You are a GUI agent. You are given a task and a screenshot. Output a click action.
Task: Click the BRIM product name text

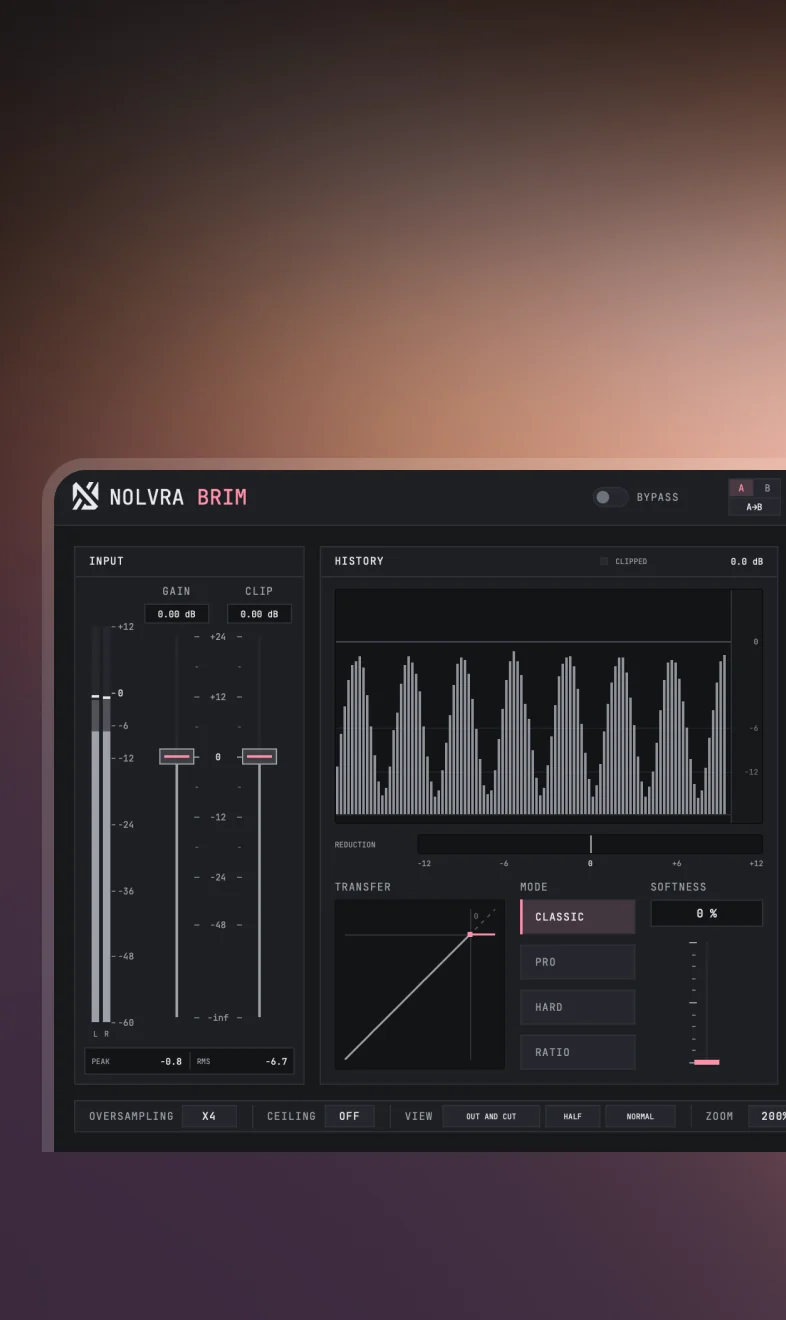click(222, 497)
